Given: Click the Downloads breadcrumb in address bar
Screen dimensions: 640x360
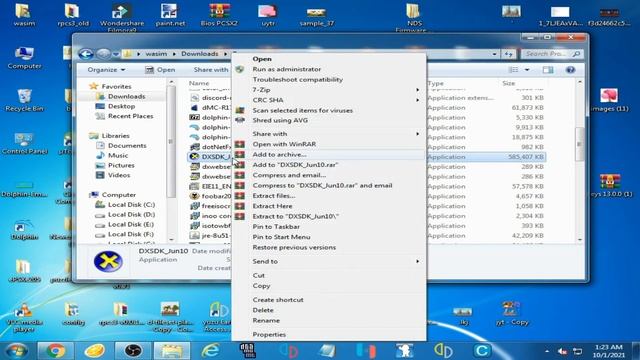Looking at the screenshot, I should click(x=200, y=54).
